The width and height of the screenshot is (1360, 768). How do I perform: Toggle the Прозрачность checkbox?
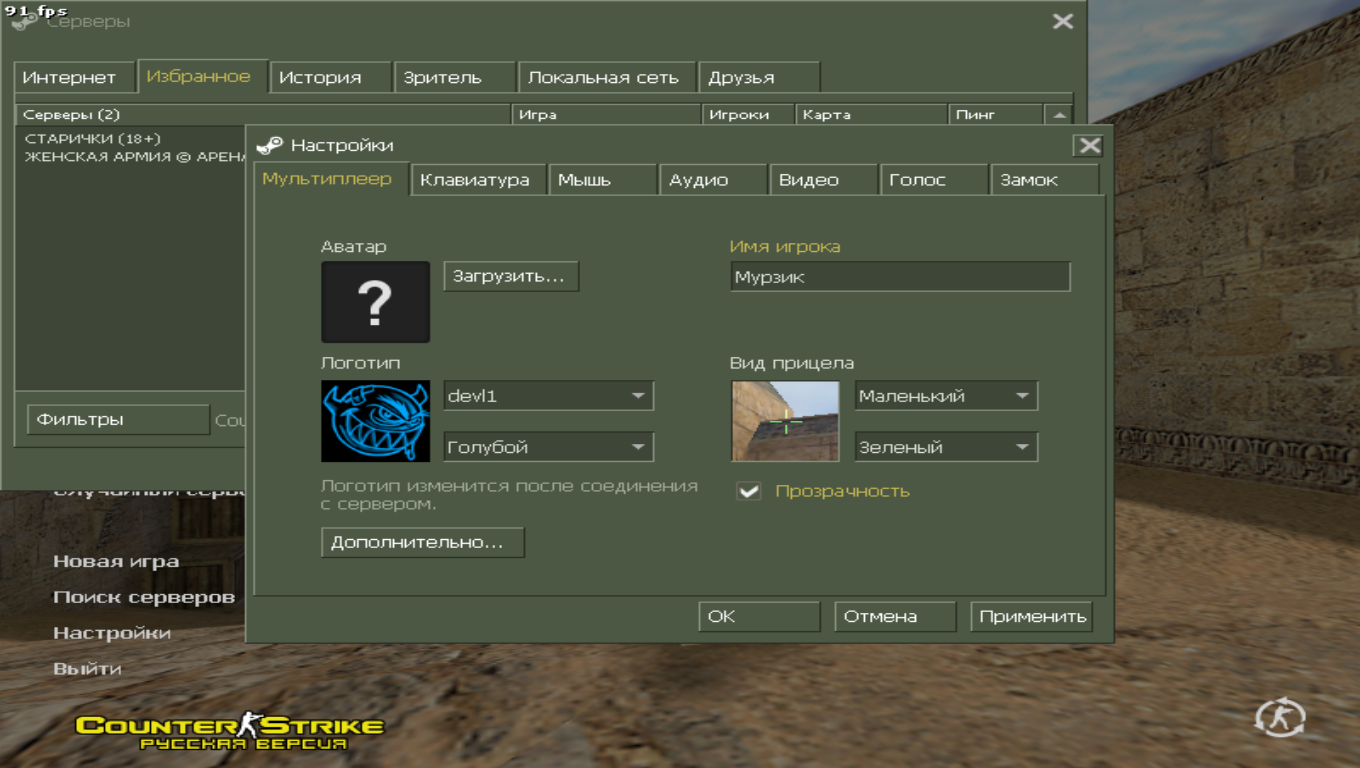[x=748, y=491]
